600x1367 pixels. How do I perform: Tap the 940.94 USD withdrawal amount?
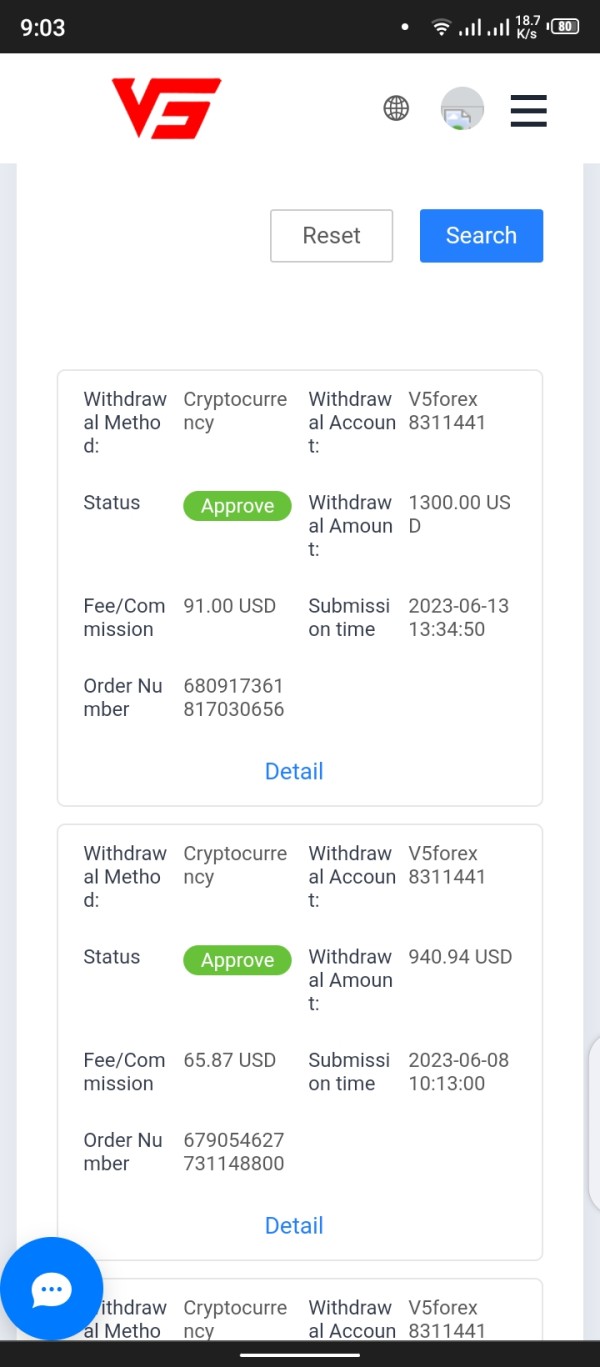pos(460,957)
